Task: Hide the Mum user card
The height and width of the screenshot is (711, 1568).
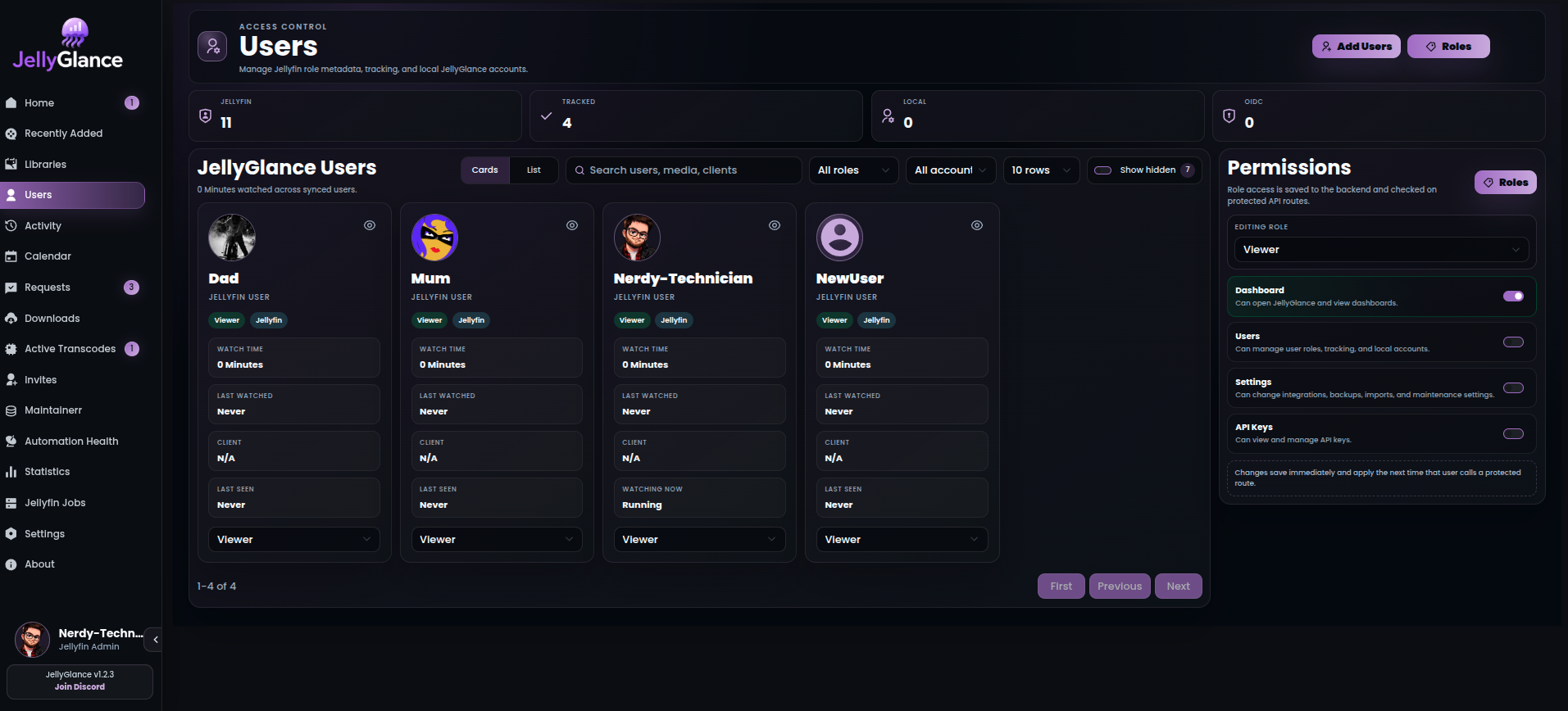Action: [x=572, y=225]
